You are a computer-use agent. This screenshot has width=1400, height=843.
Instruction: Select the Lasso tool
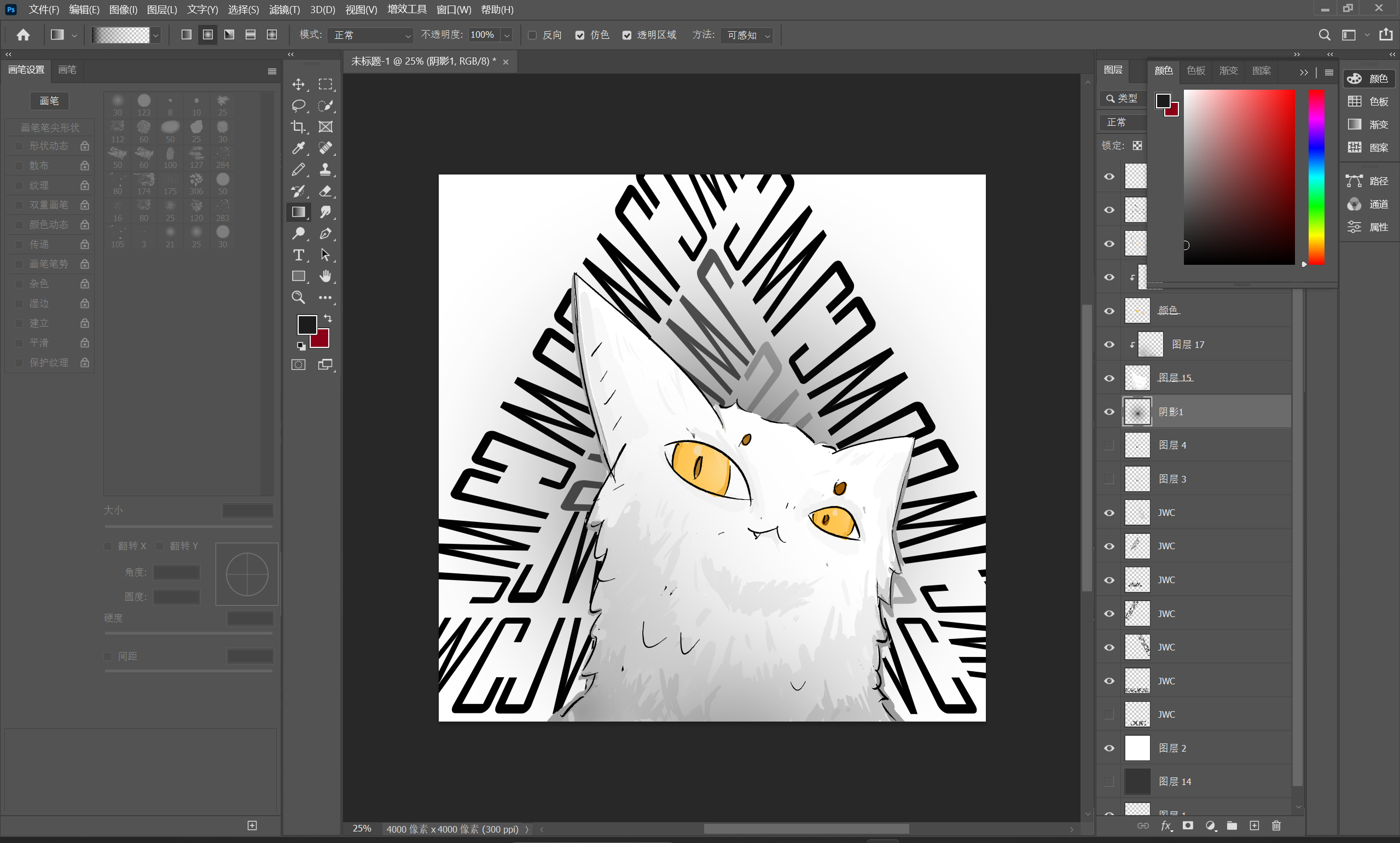[298, 106]
